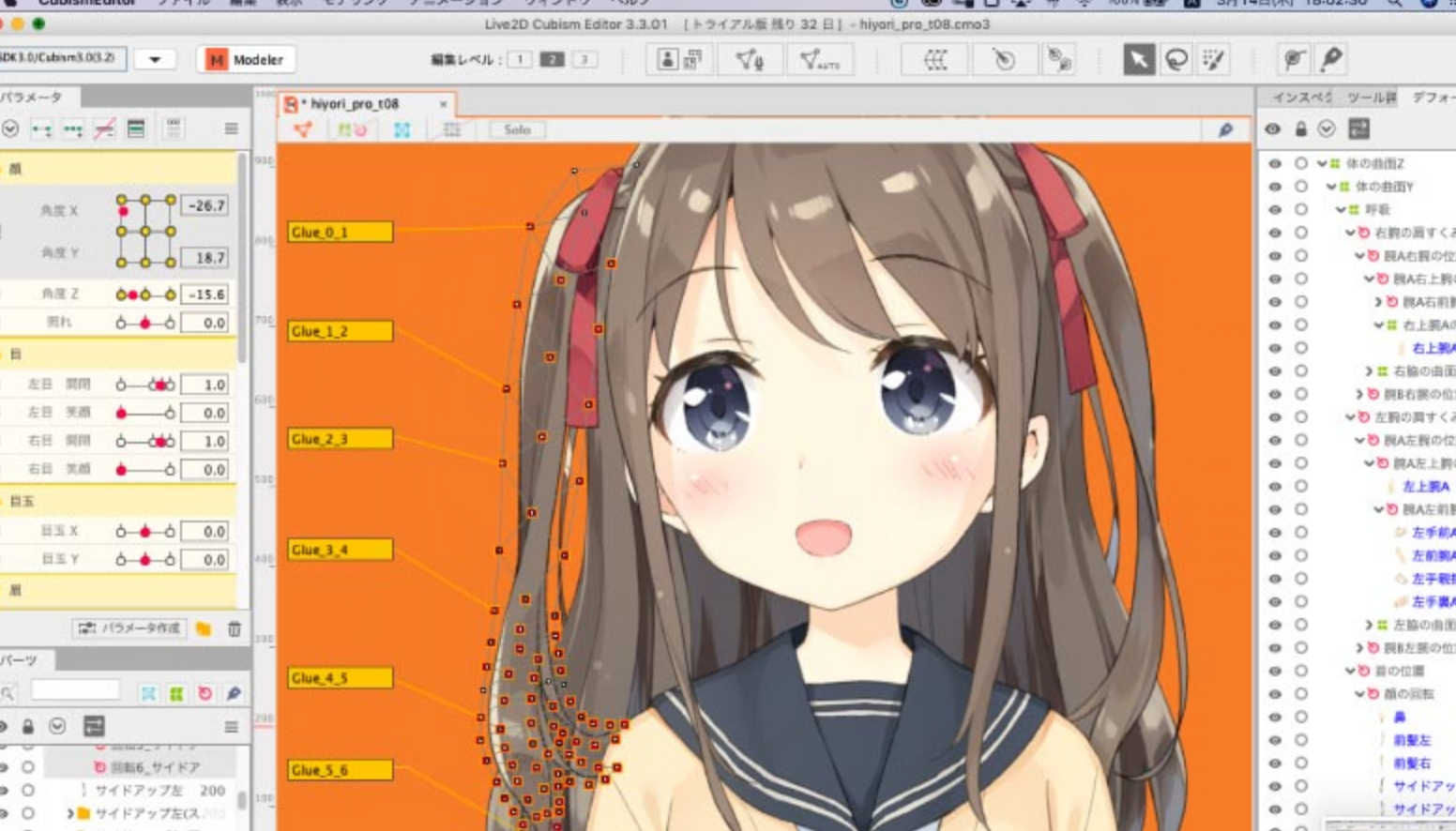The width and height of the screenshot is (1456, 831).
Task: Select the lasso selection tool
Action: click(1175, 59)
